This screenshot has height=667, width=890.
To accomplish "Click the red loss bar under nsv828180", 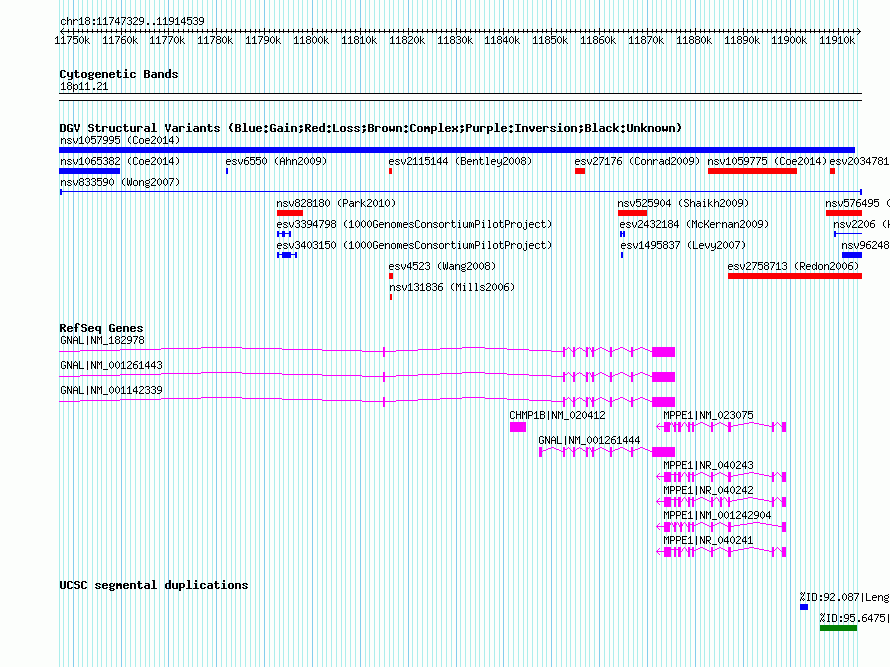I will pyautogui.click(x=289, y=213).
